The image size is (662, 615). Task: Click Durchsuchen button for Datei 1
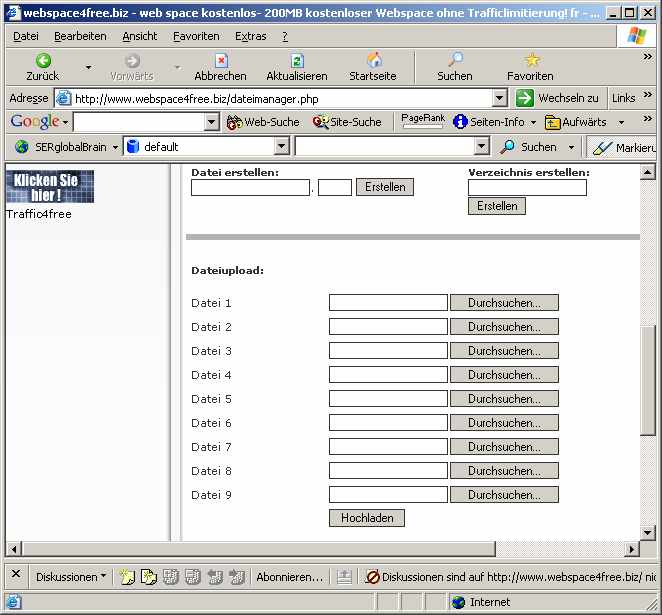[x=504, y=303]
